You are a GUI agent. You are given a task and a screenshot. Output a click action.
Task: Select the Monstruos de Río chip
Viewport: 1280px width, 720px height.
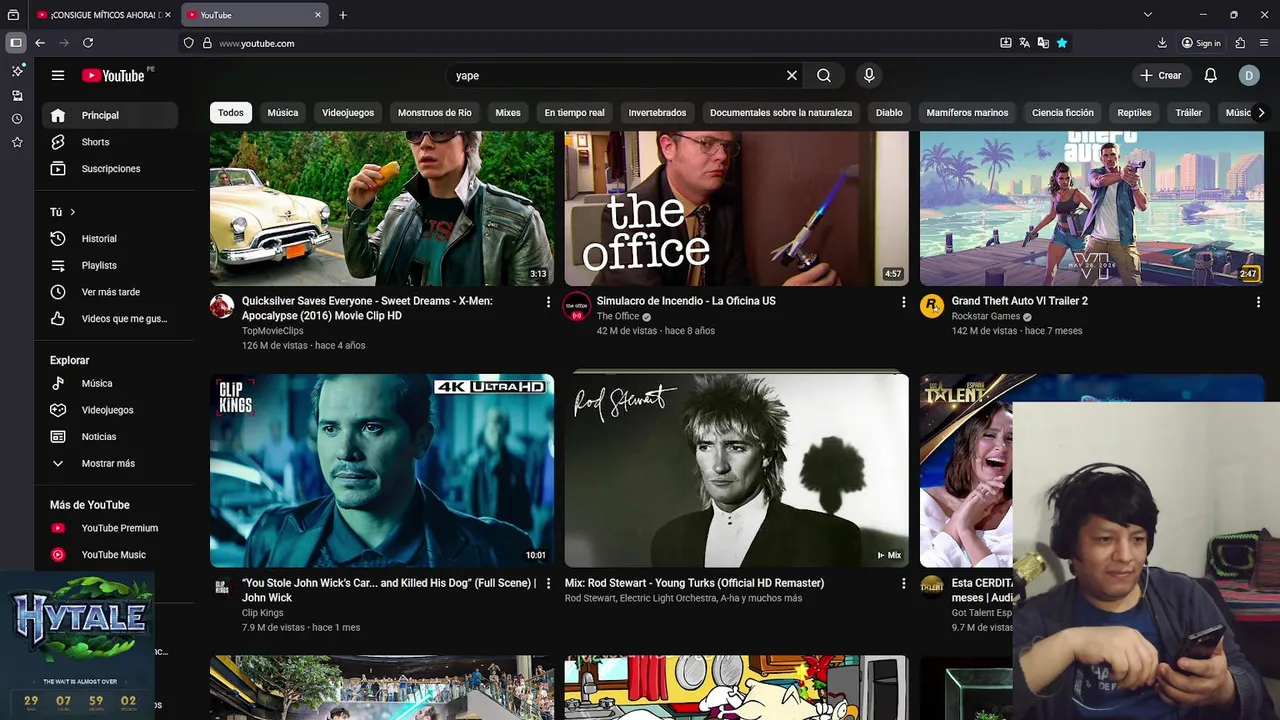(435, 113)
